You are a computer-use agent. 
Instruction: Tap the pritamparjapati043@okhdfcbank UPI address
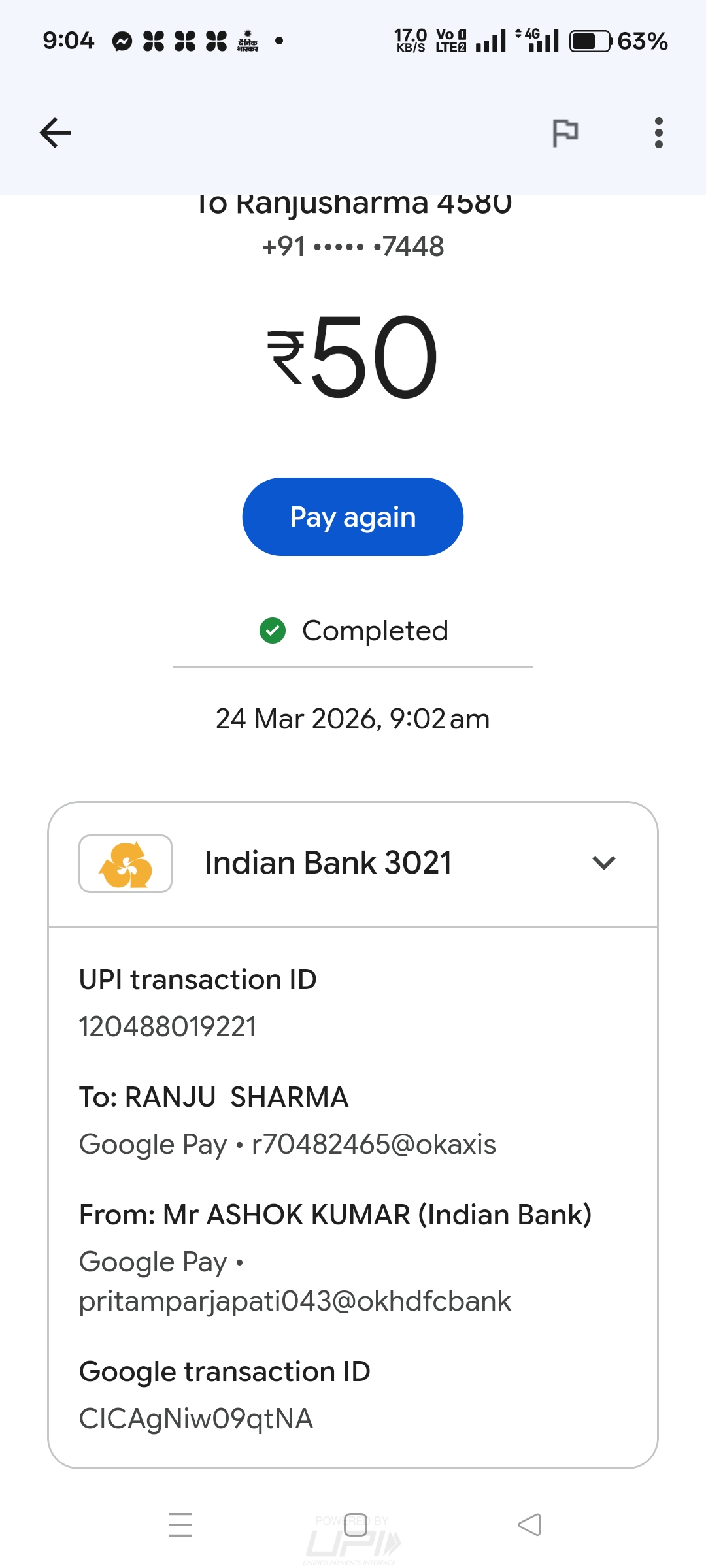point(295,1301)
